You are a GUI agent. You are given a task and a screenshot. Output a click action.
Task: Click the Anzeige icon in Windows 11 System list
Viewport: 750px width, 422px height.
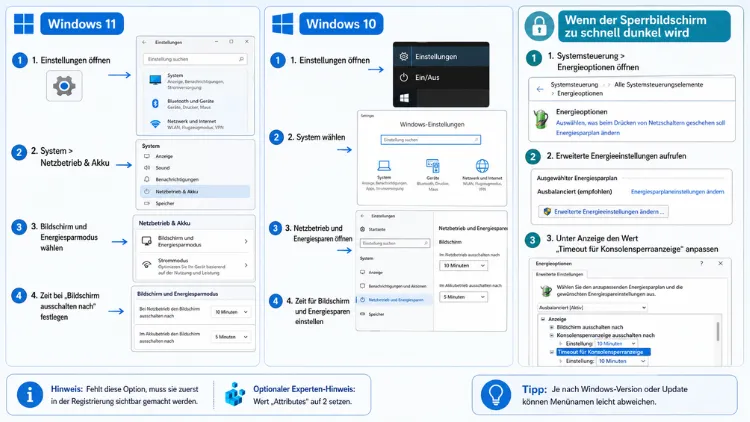click(147, 156)
